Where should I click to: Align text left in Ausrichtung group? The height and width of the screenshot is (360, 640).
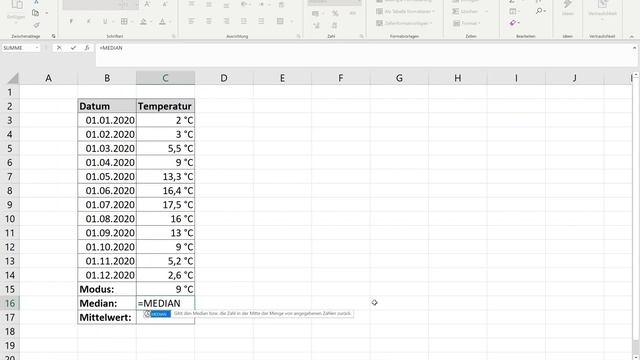(191, 21)
